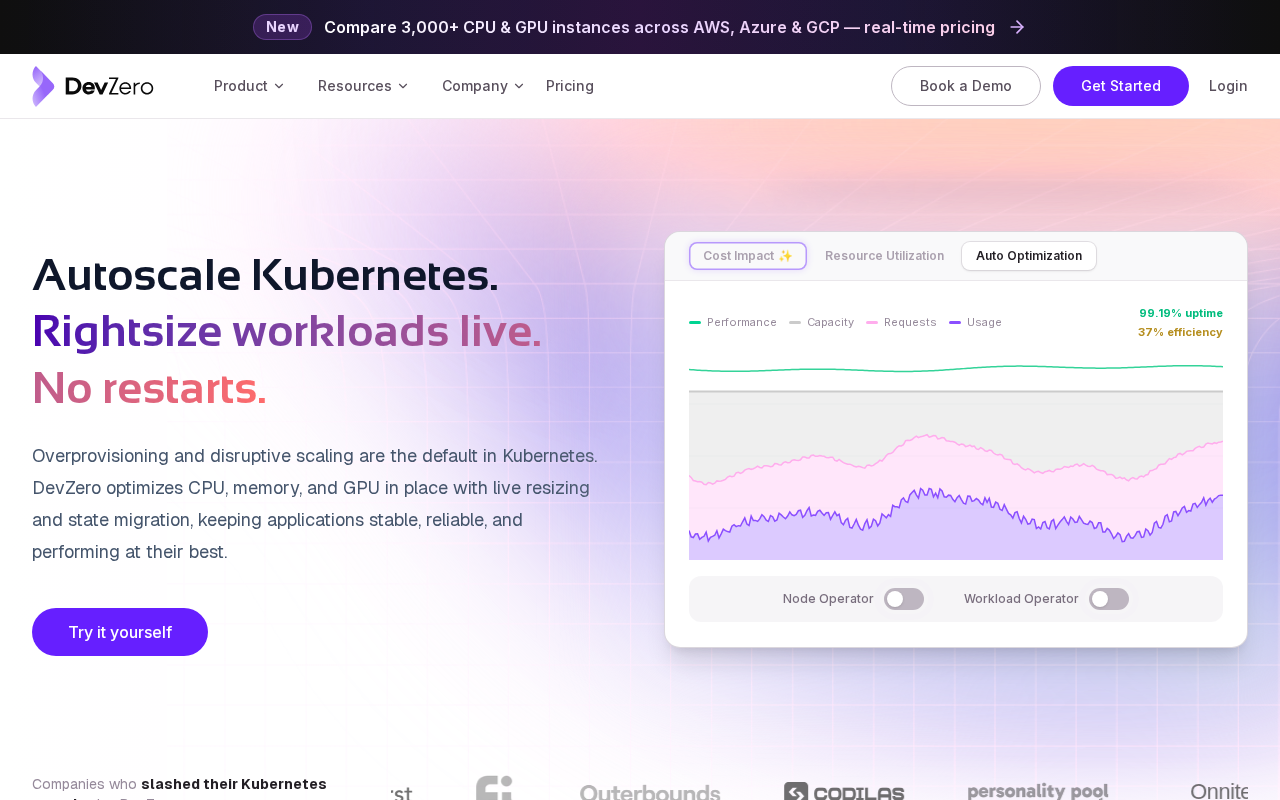Image resolution: width=1280 pixels, height=800 pixels.
Task: Click the Usage legend item
Action: (975, 322)
